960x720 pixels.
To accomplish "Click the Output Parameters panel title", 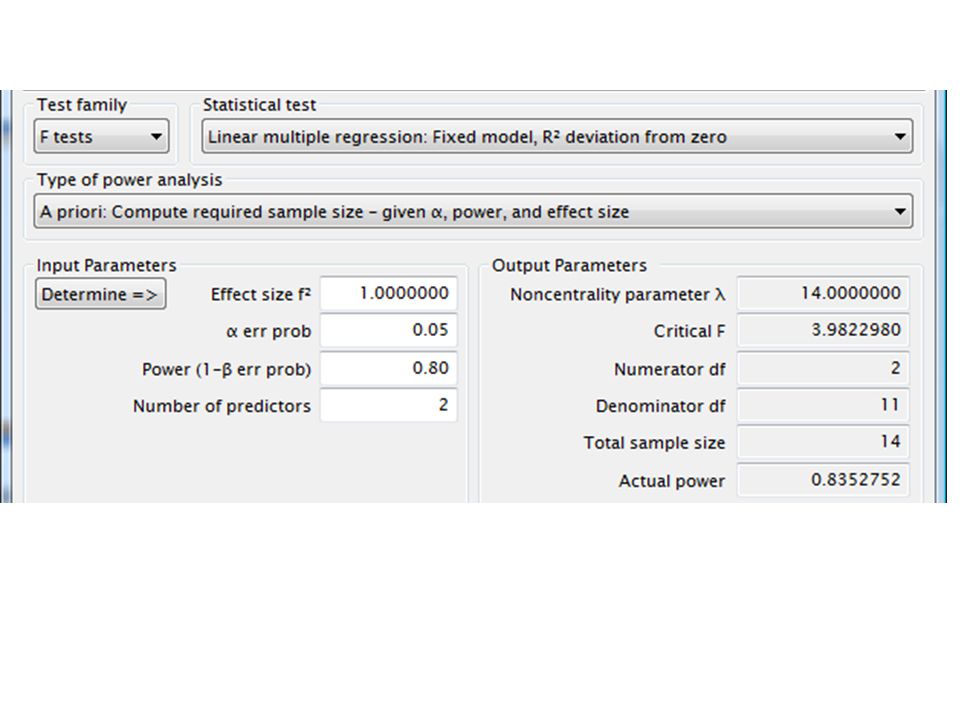I will 569,265.
